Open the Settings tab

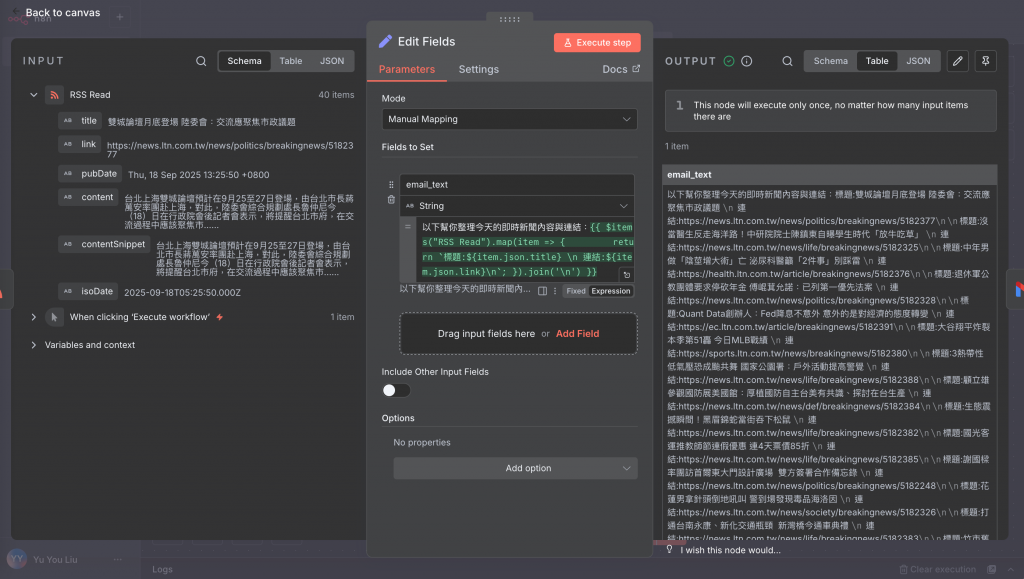pyautogui.click(x=478, y=69)
